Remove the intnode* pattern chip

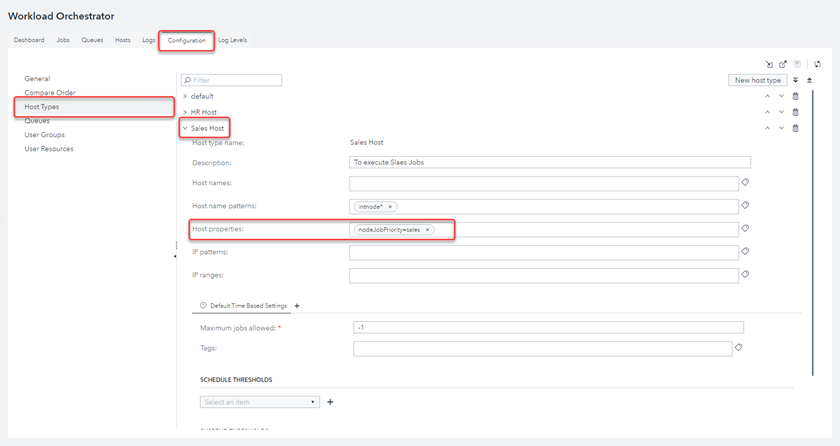[390, 206]
